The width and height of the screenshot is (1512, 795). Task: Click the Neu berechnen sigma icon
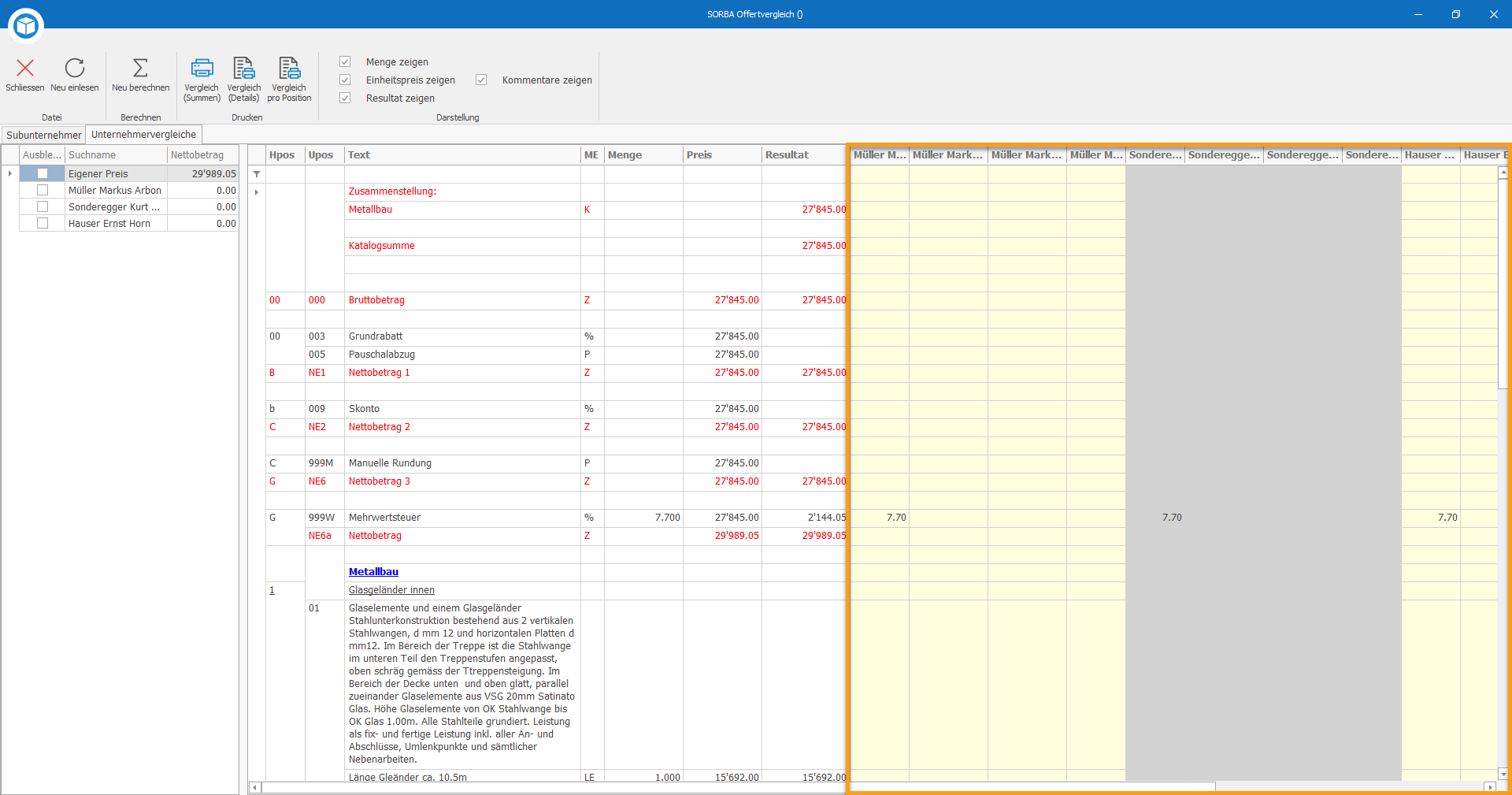[x=140, y=68]
